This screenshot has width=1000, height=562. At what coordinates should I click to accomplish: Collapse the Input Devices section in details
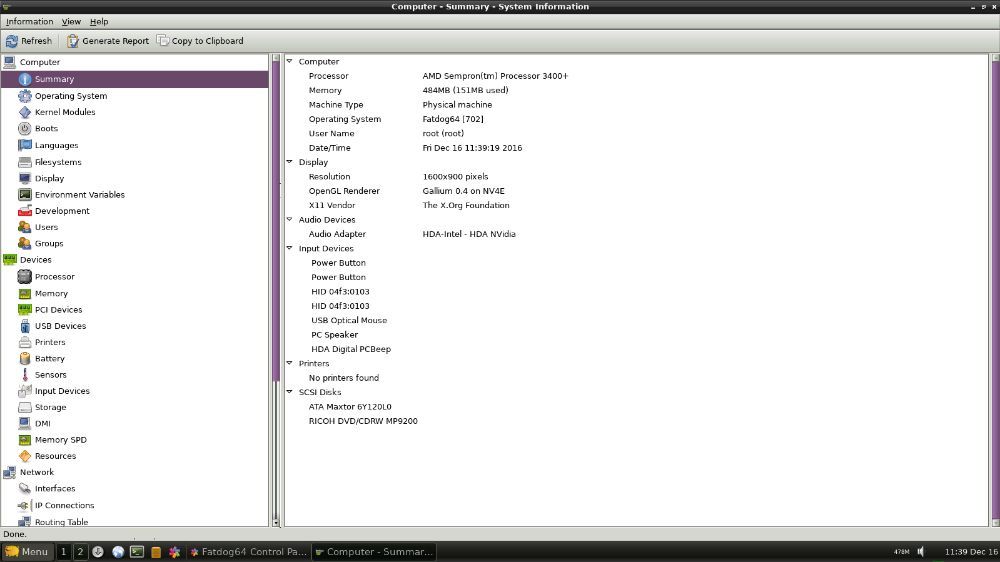pyautogui.click(x=290, y=248)
